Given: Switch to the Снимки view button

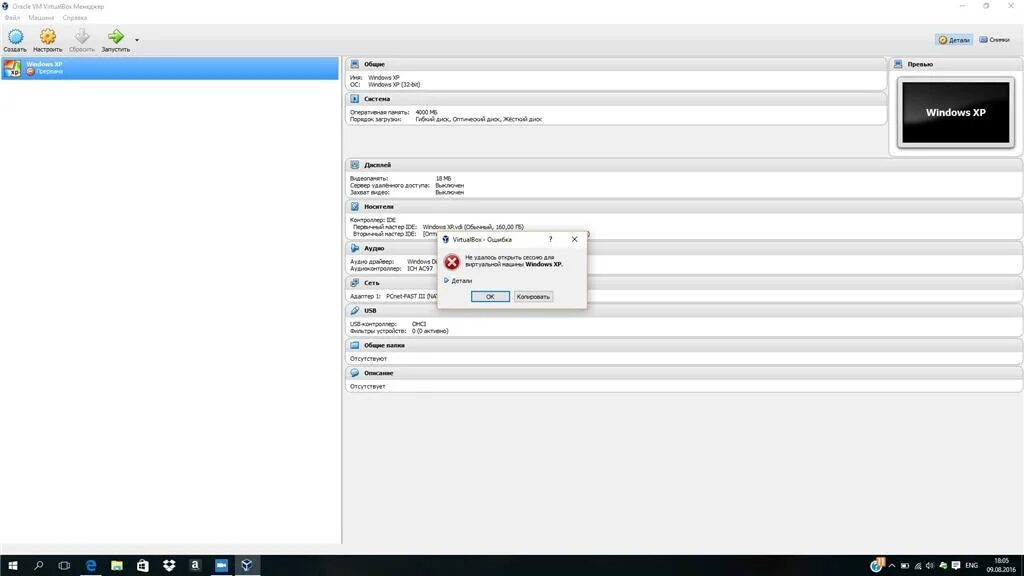Looking at the screenshot, I should tap(995, 40).
